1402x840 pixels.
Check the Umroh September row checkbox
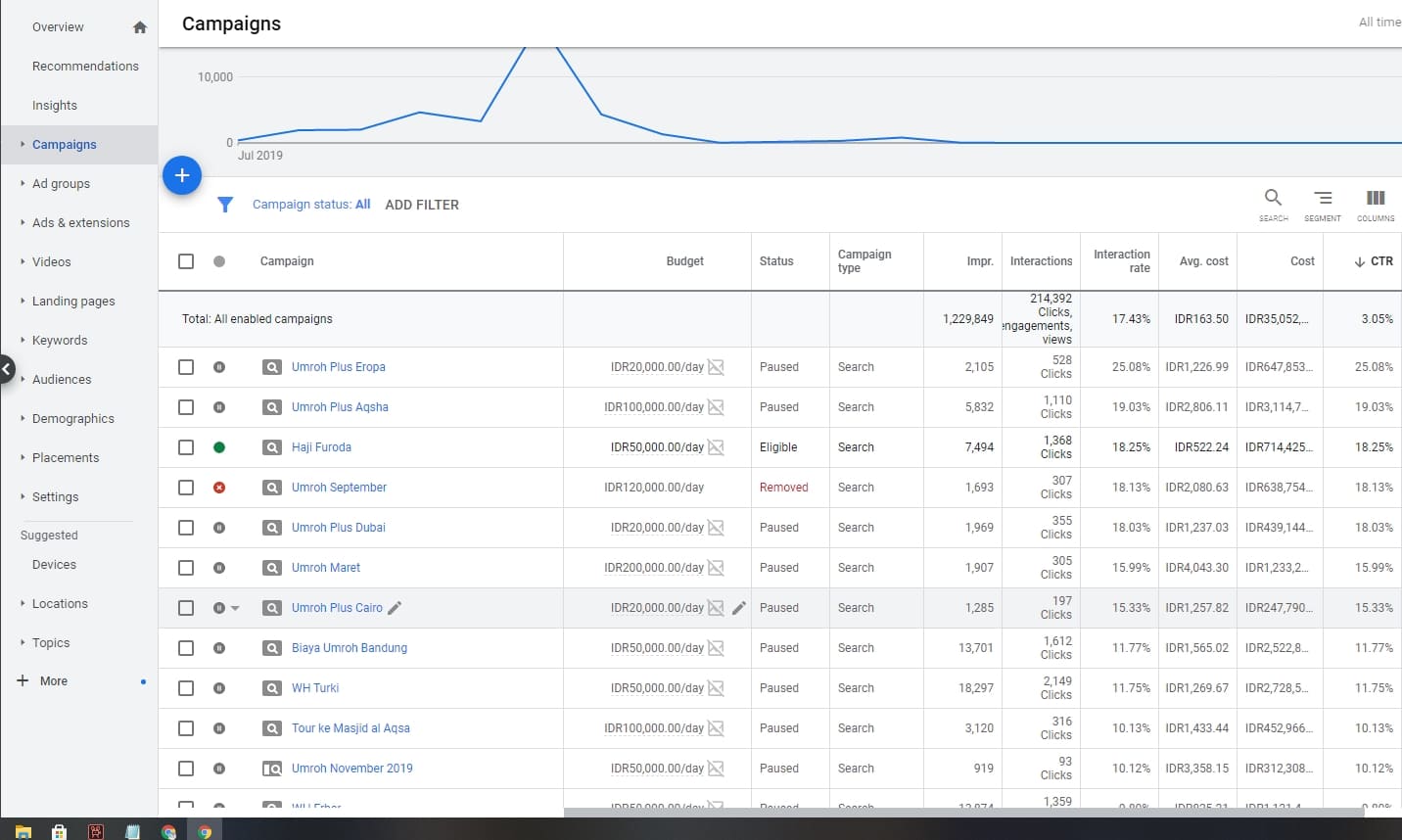click(186, 488)
